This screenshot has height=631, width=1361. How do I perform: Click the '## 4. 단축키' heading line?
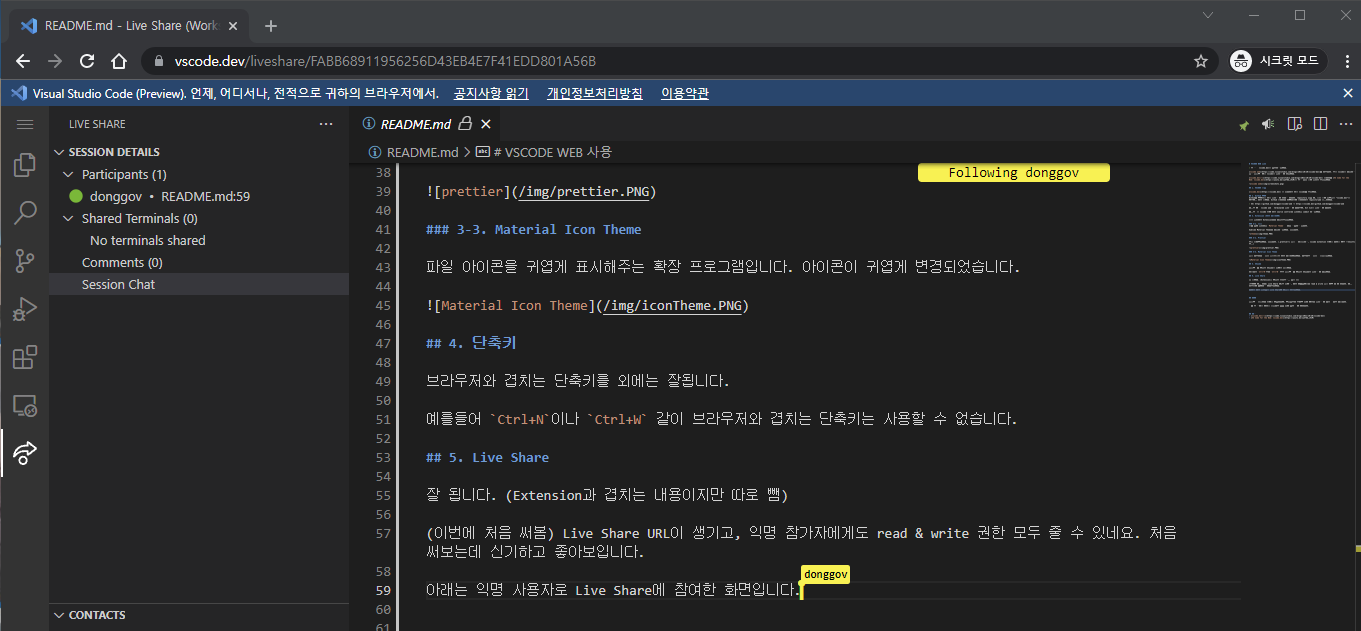pos(471,343)
